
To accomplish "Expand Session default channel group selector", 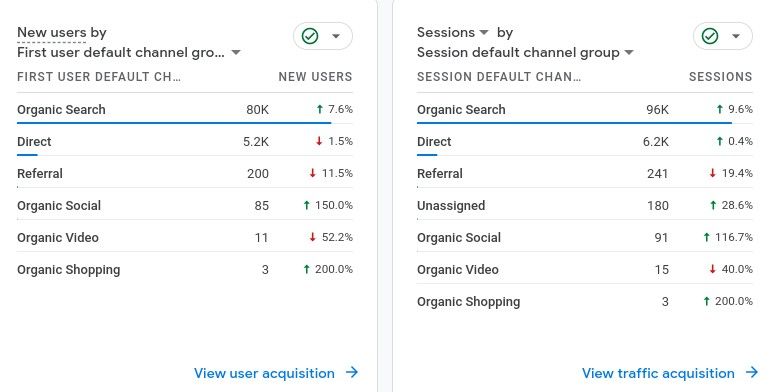I will pyautogui.click(x=525, y=52).
